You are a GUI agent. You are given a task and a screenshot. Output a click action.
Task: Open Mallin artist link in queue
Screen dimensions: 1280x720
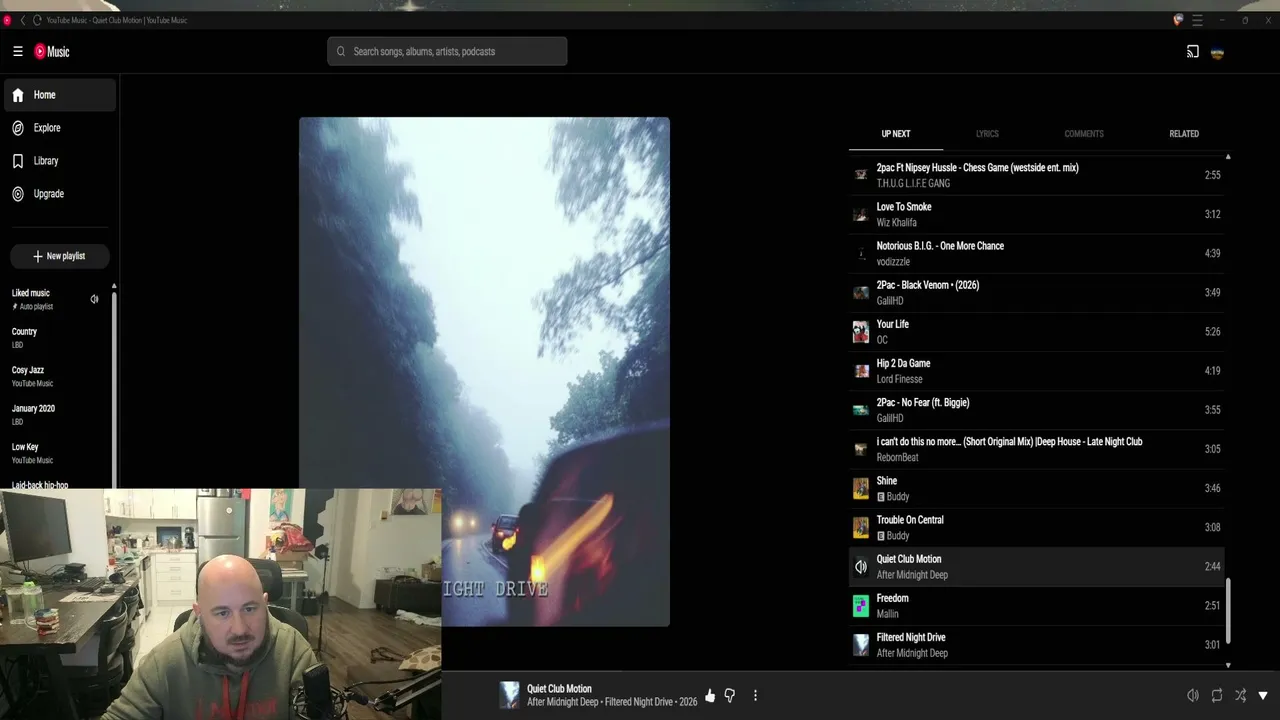coord(887,614)
